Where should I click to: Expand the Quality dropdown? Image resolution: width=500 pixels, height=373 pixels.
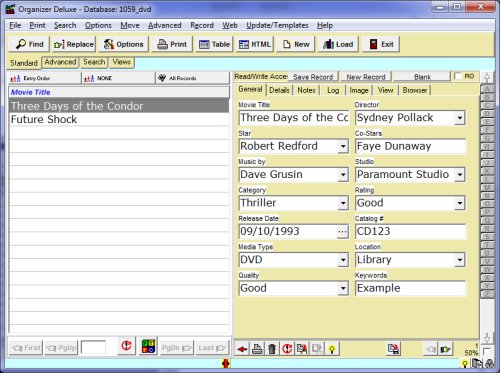point(343,288)
